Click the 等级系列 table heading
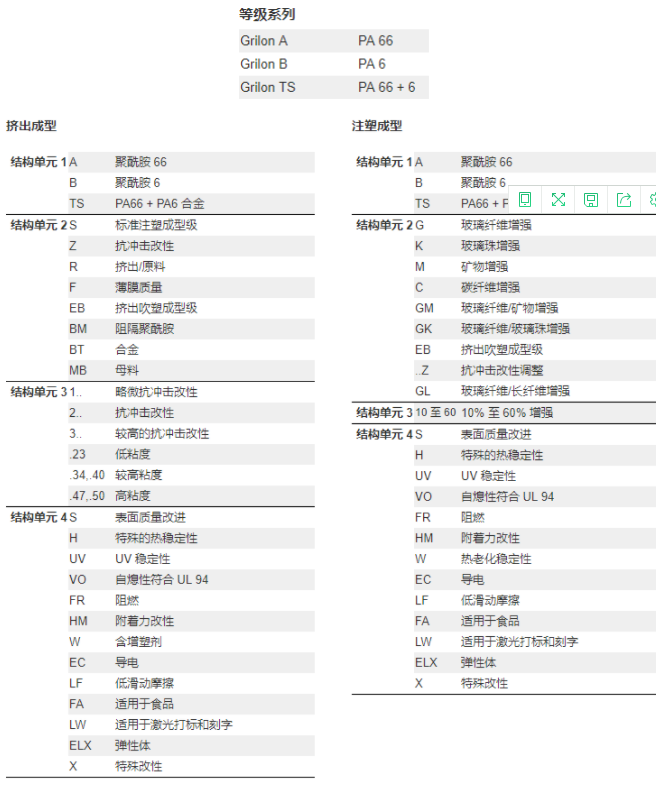 click(x=267, y=15)
